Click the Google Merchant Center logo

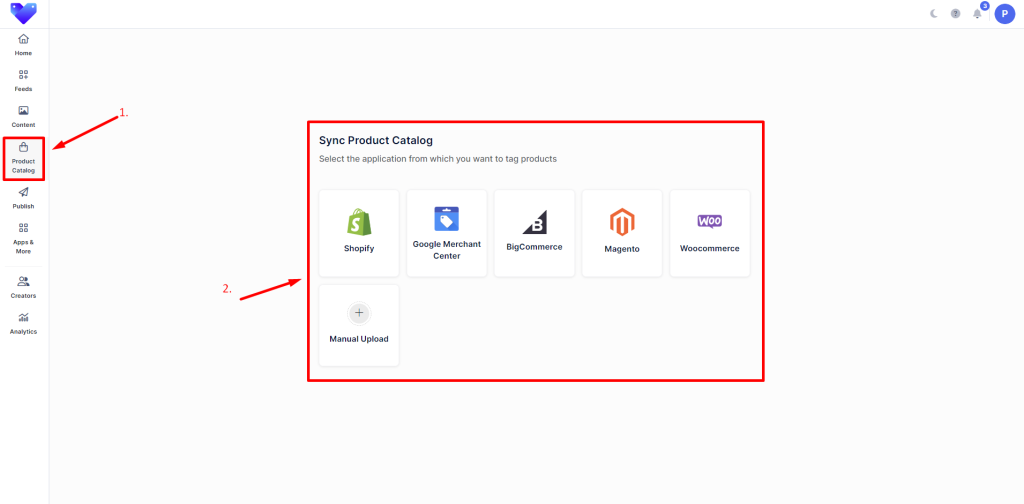tap(447, 219)
